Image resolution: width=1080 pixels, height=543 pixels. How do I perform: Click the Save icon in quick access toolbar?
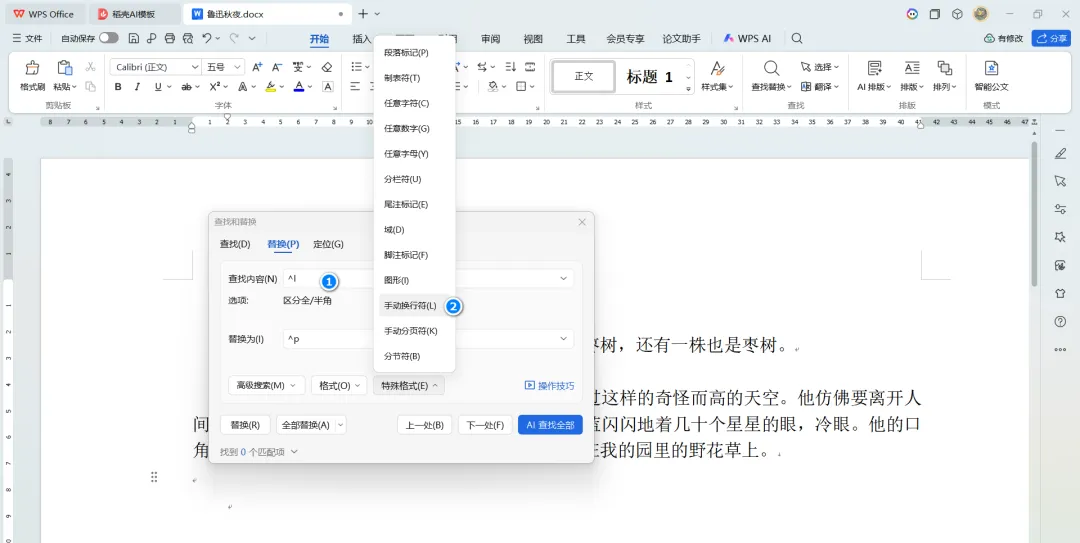[x=134, y=39]
